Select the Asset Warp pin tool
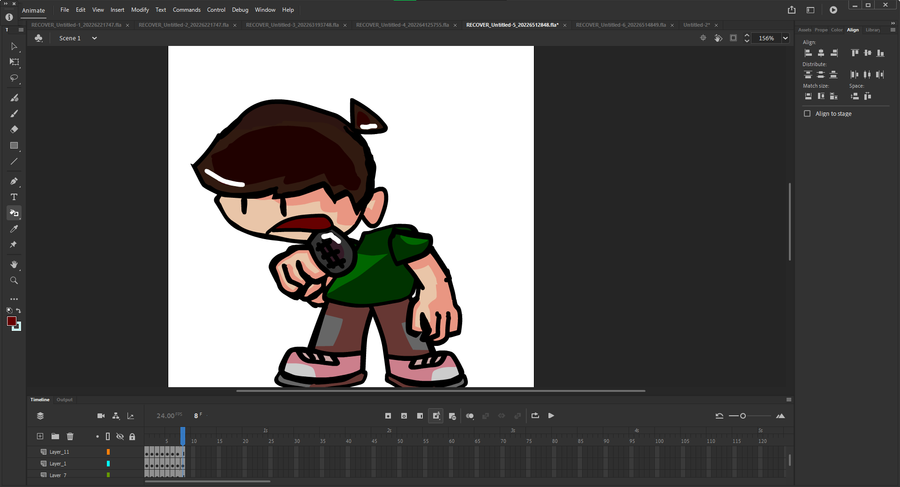 (x=14, y=245)
